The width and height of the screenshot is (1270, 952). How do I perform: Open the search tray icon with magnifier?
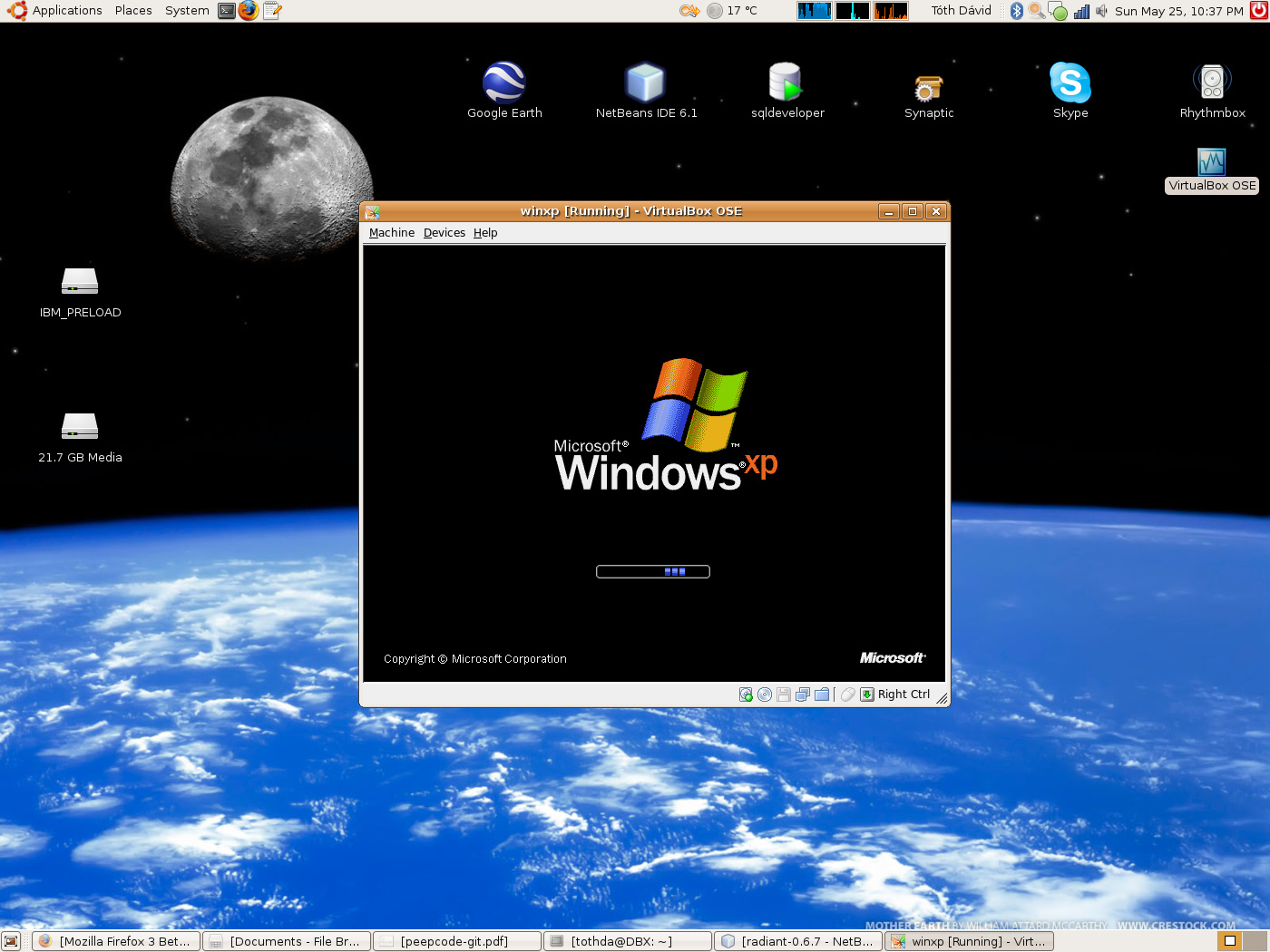1036,11
